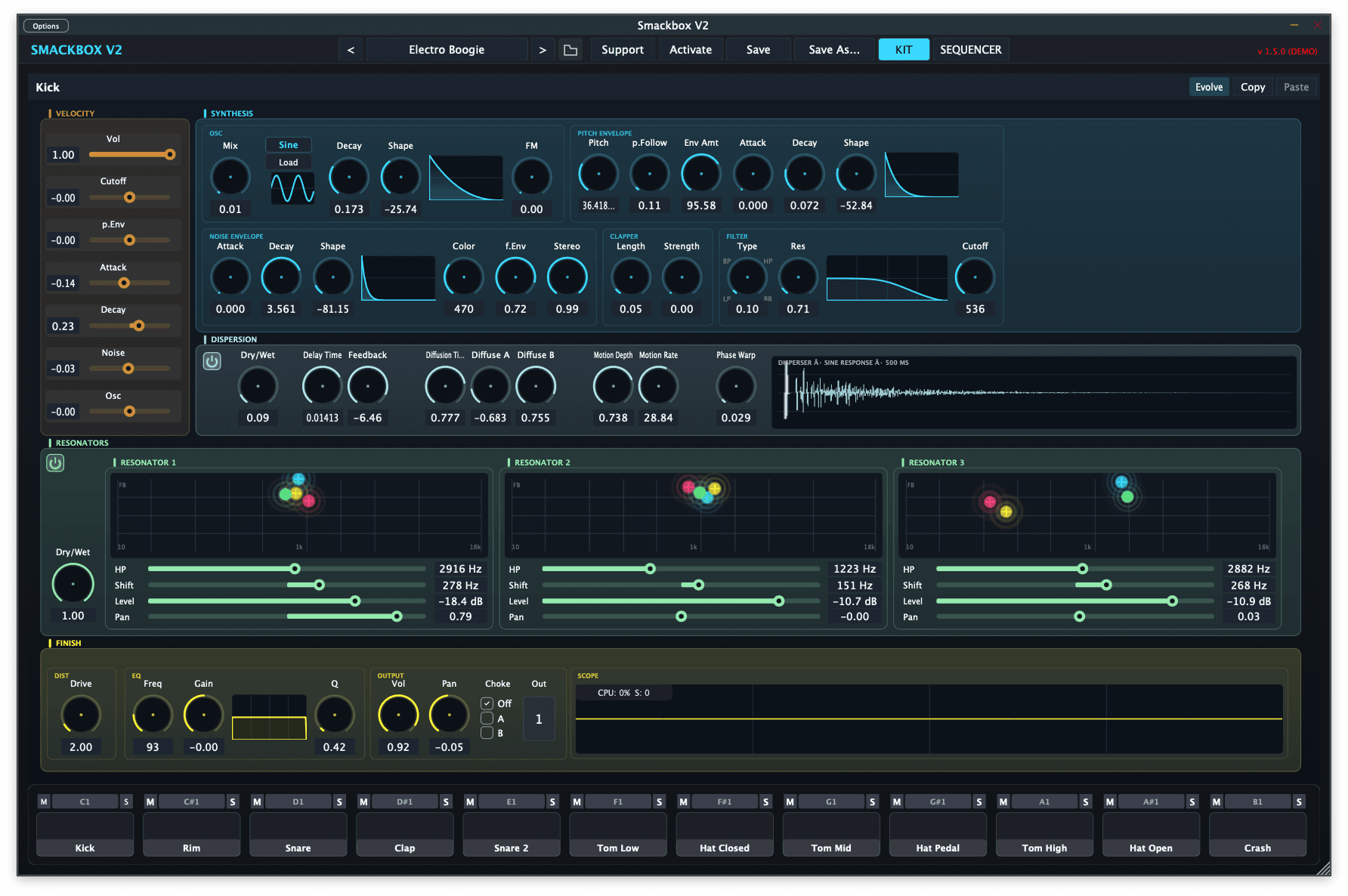Open the Options menu
The width and height of the screenshot is (1348, 896).
tap(46, 26)
